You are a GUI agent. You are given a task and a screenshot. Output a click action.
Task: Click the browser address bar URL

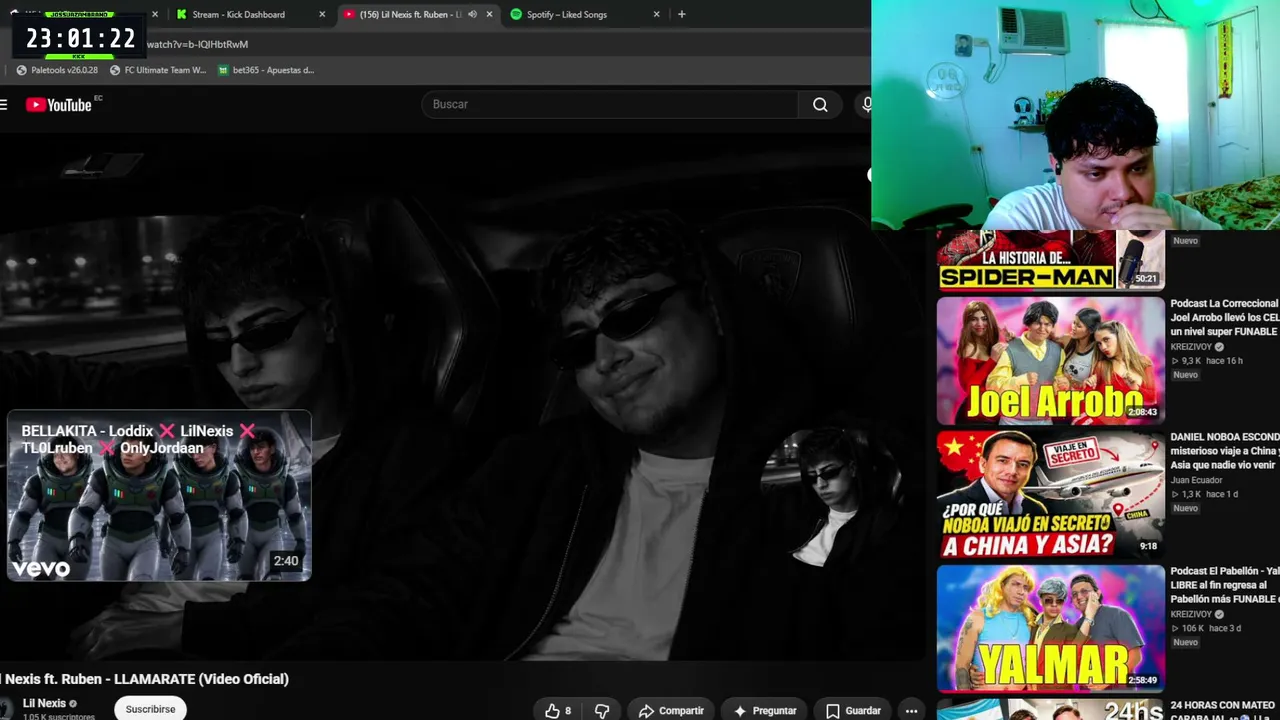coord(198,44)
